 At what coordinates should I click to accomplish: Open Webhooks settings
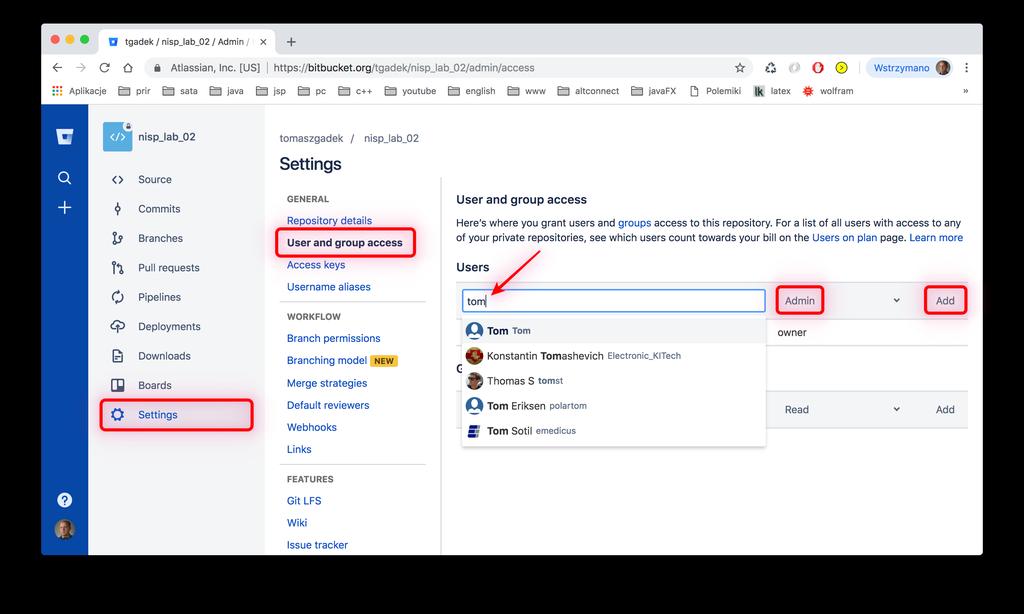(x=312, y=427)
